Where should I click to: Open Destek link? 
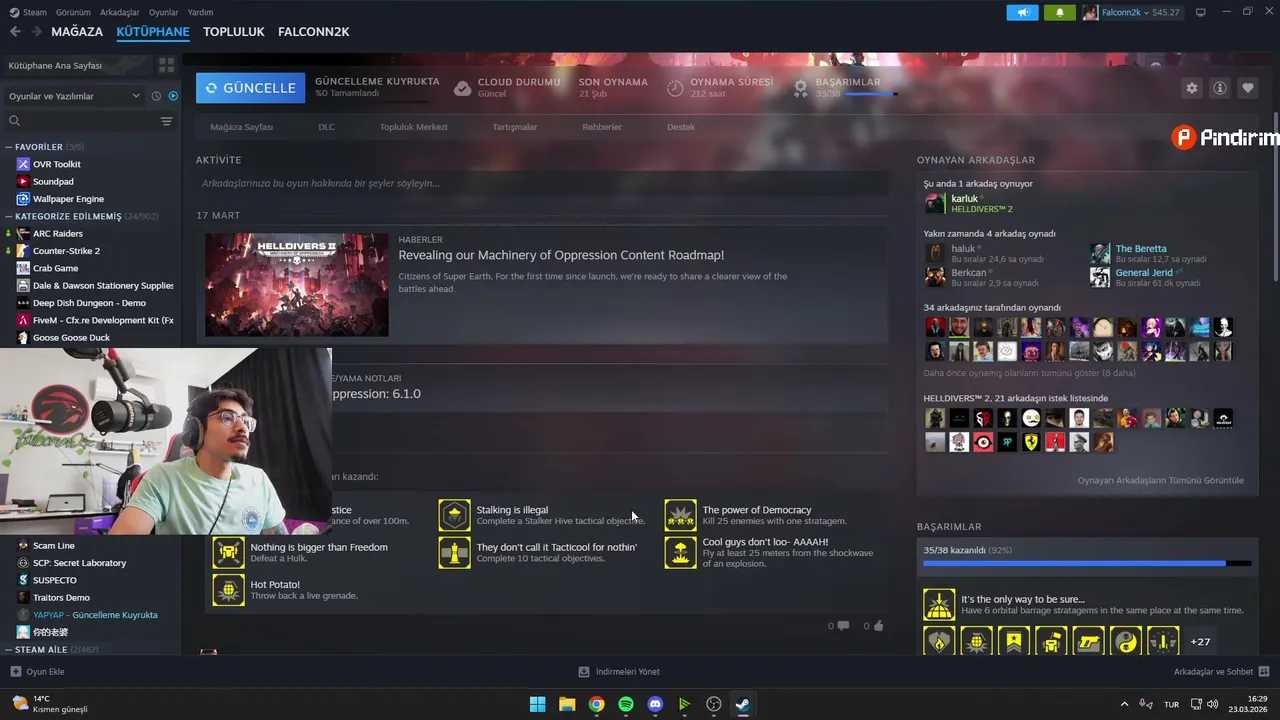click(681, 127)
